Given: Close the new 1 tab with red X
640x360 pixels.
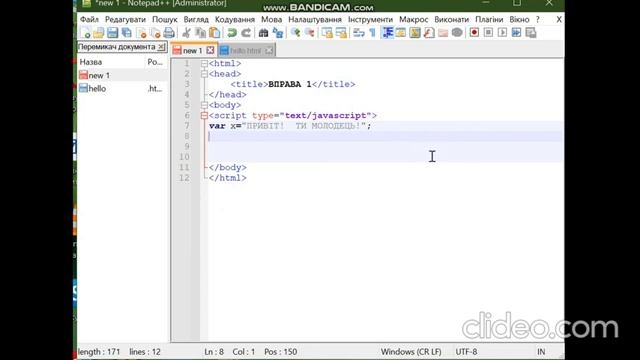Looking at the screenshot, I should pyautogui.click(x=210, y=50).
